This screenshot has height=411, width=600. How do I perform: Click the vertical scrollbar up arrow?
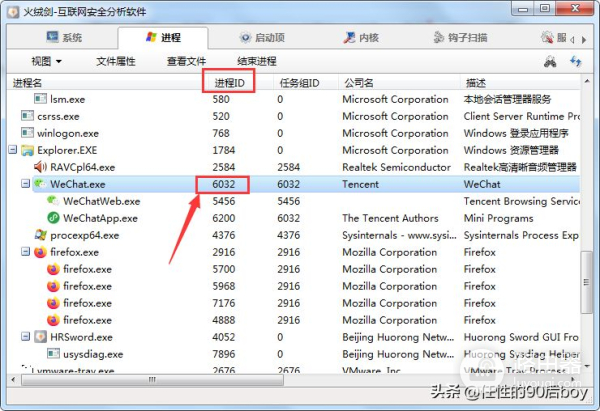(x=586, y=81)
